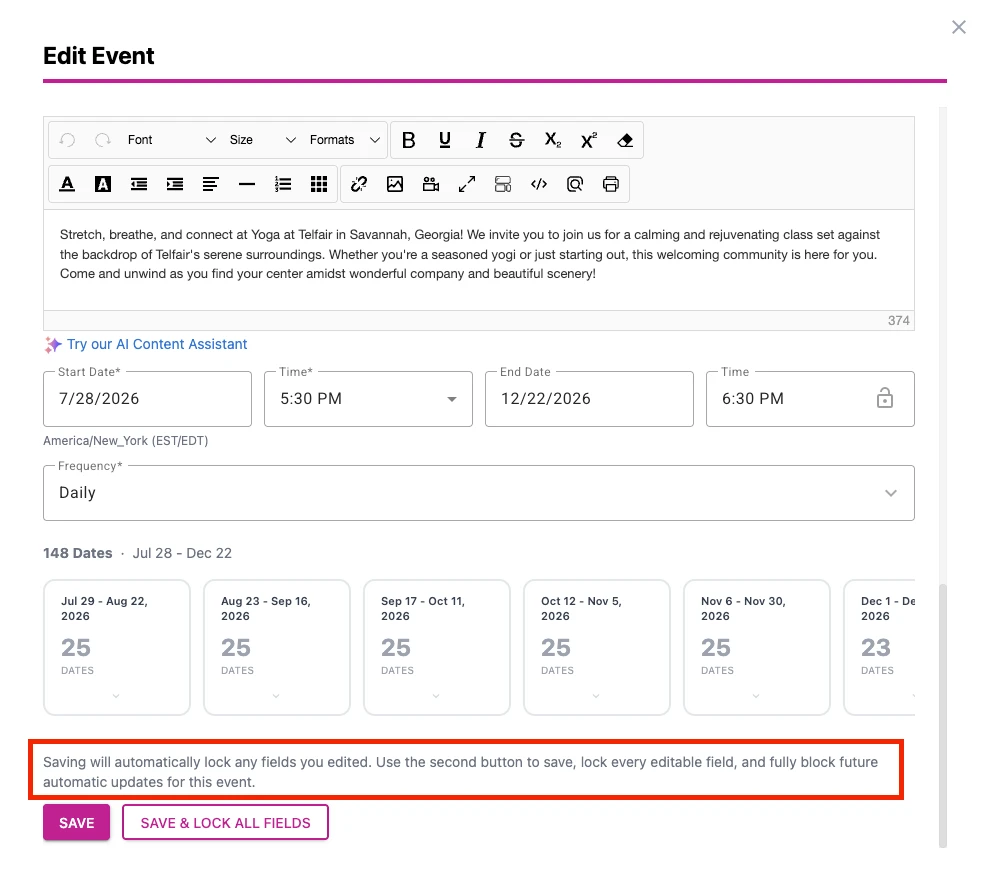Viewport: 981px width, 872px height.
Task: Close the Edit Event dialog
Action: click(958, 27)
